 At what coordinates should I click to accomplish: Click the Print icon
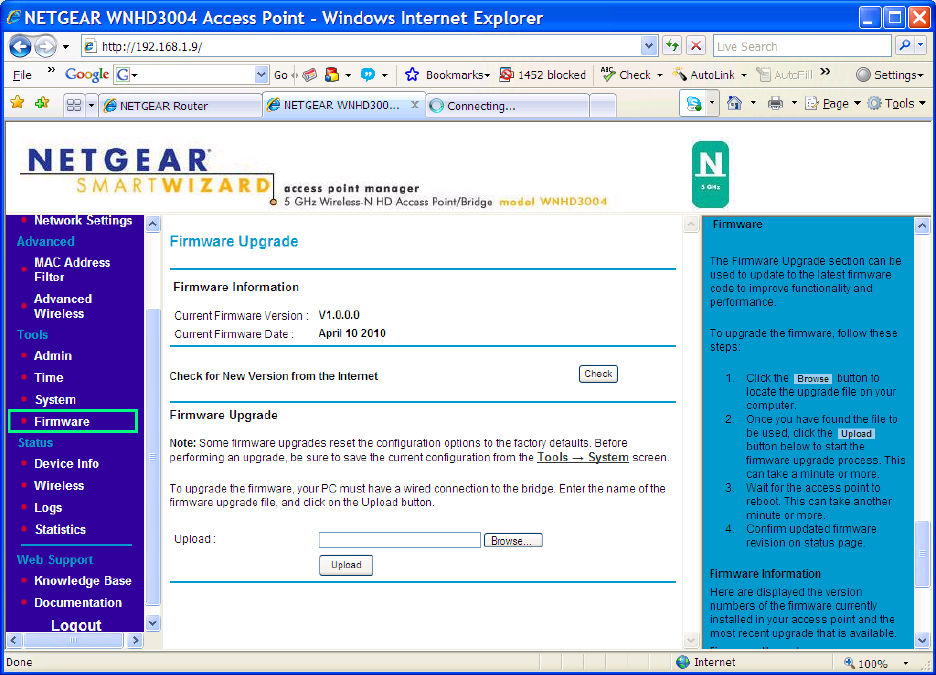tap(775, 104)
